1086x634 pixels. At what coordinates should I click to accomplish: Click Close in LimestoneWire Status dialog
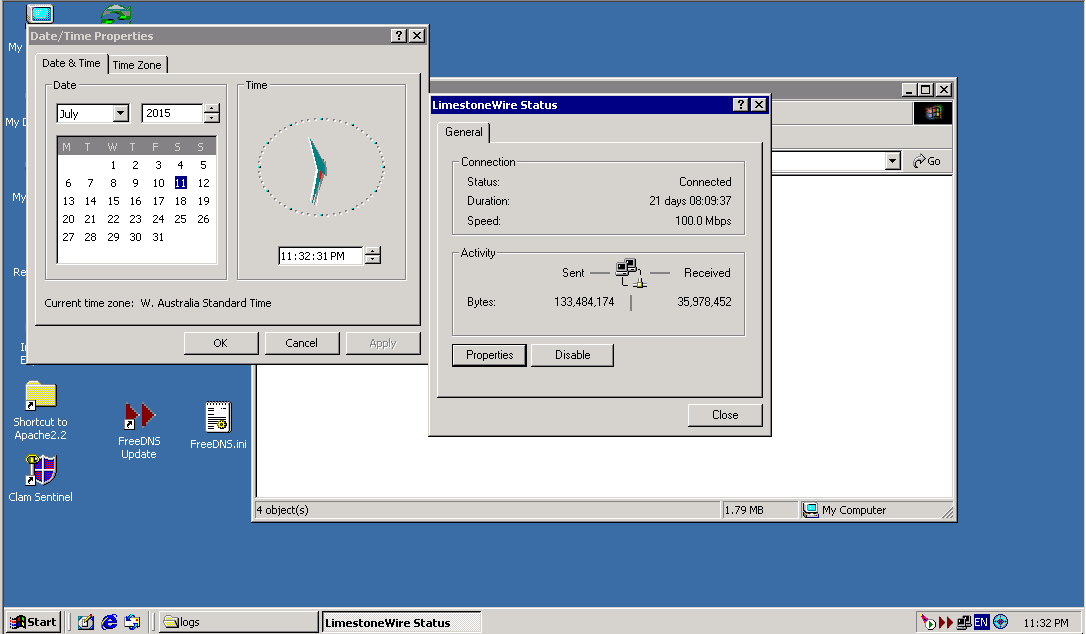725,414
